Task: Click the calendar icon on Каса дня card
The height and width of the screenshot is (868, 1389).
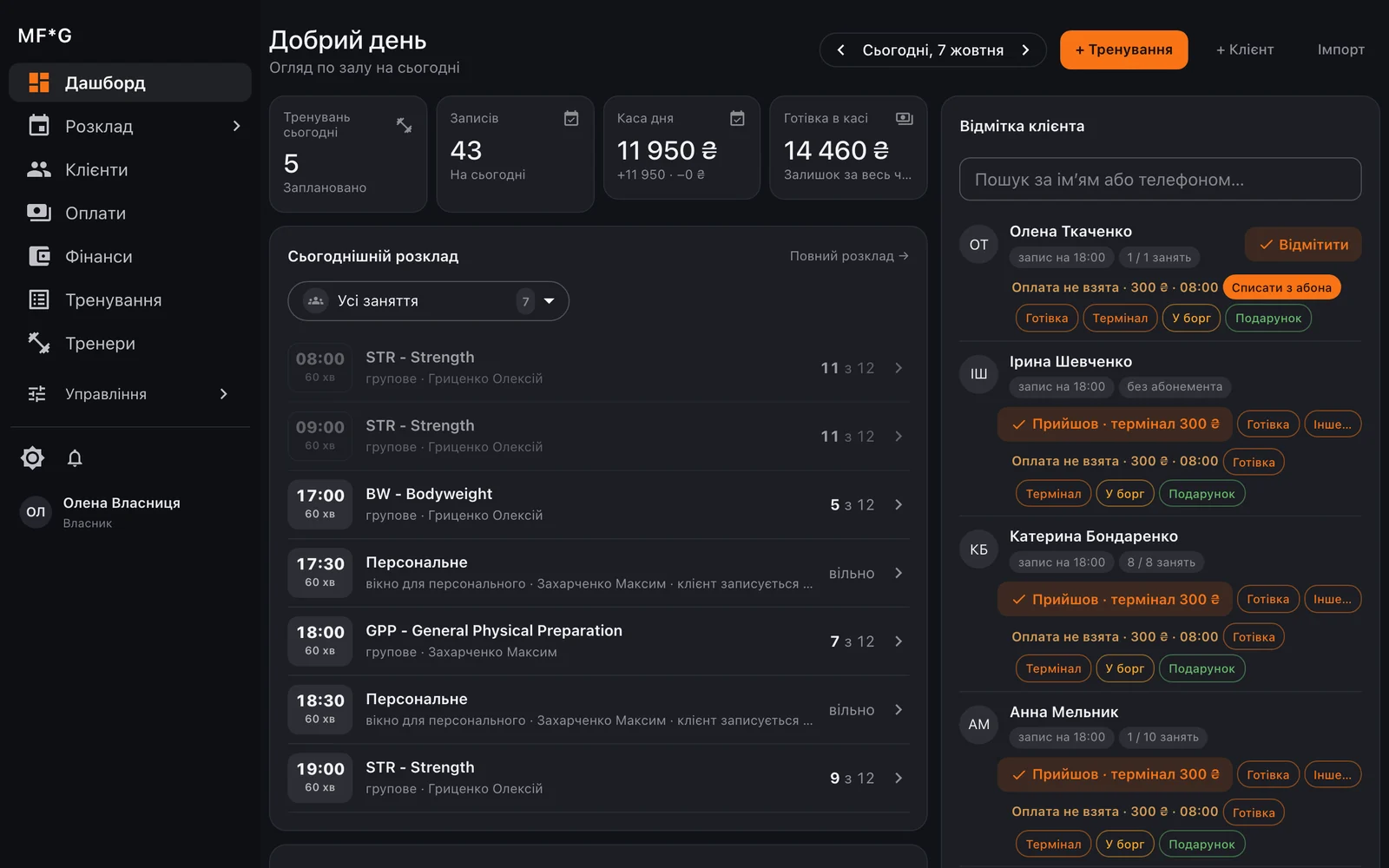Action: [737, 118]
